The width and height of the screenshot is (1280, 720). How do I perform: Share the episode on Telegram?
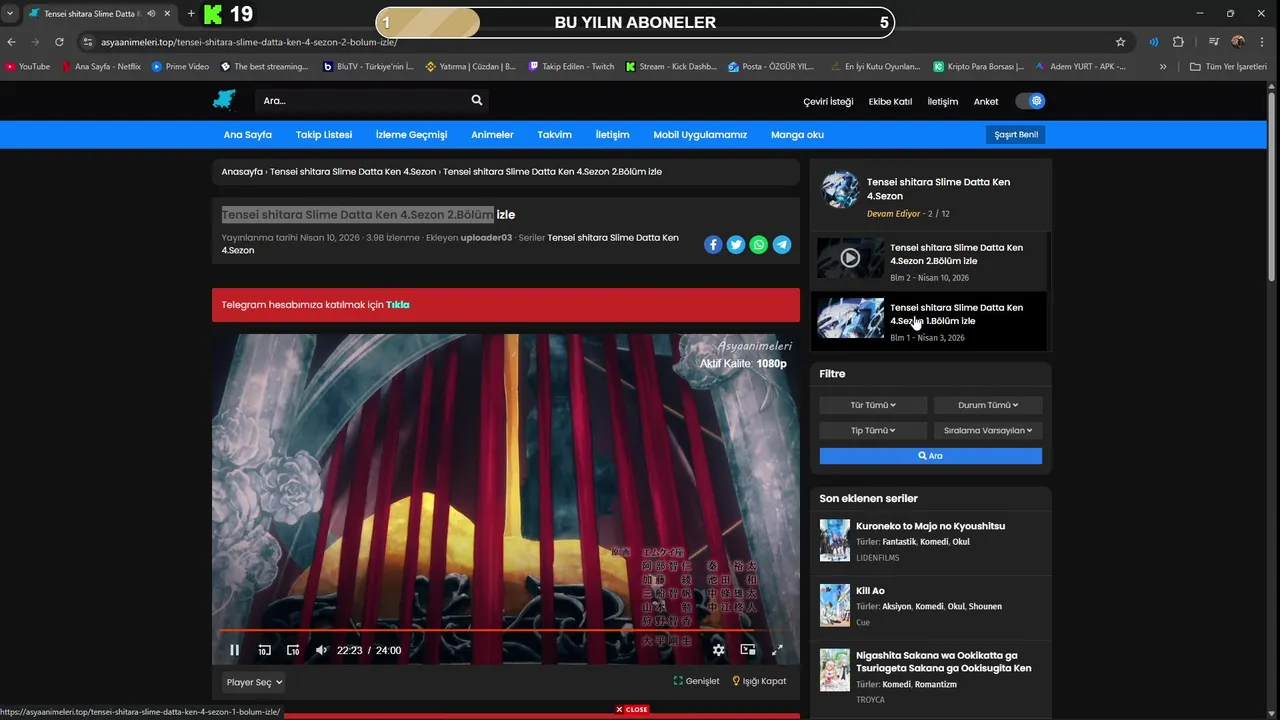[782, 244]
